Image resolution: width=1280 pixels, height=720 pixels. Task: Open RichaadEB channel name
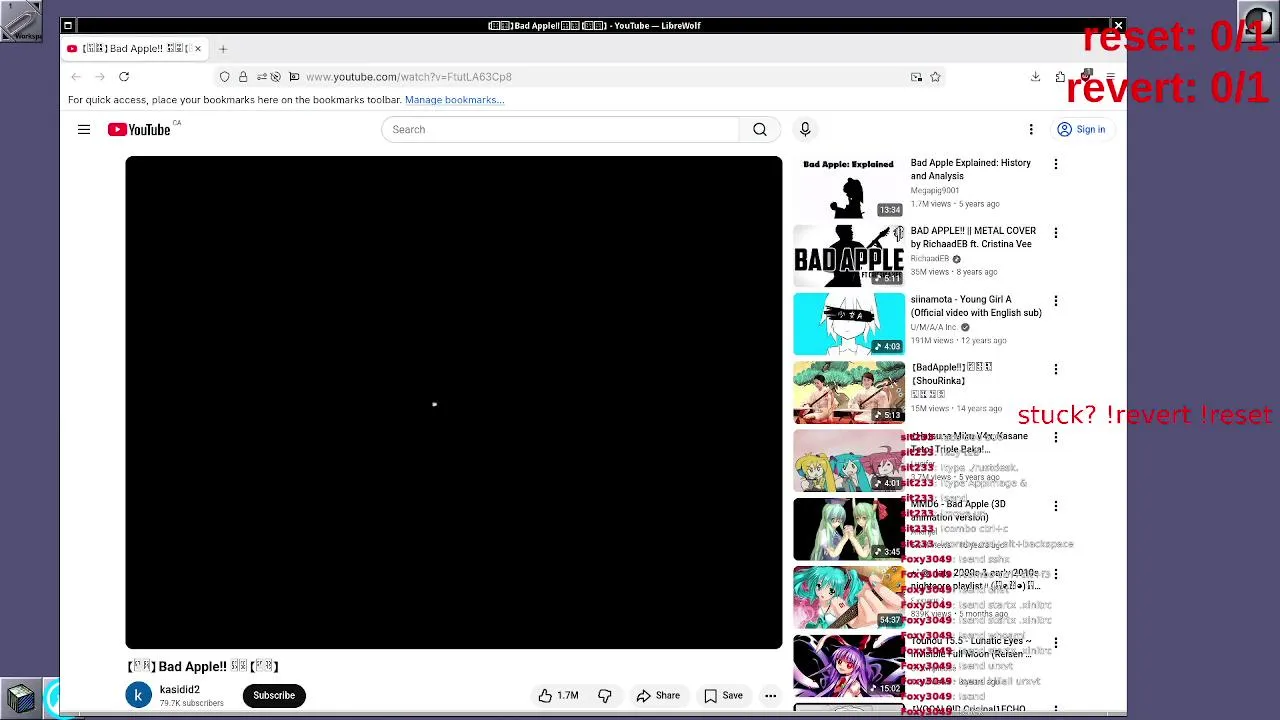click(x=930, y=258)
